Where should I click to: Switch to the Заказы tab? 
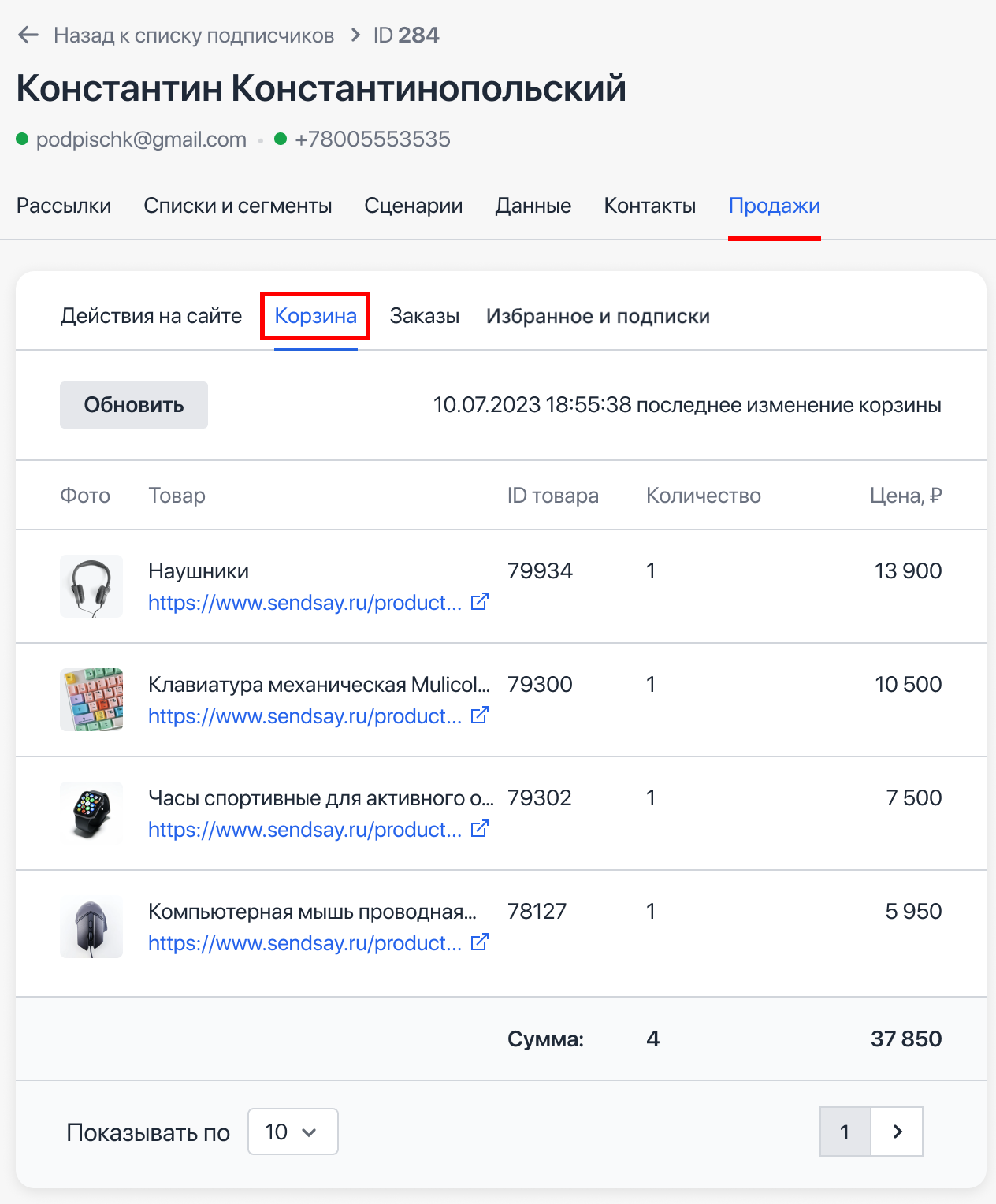424,316
